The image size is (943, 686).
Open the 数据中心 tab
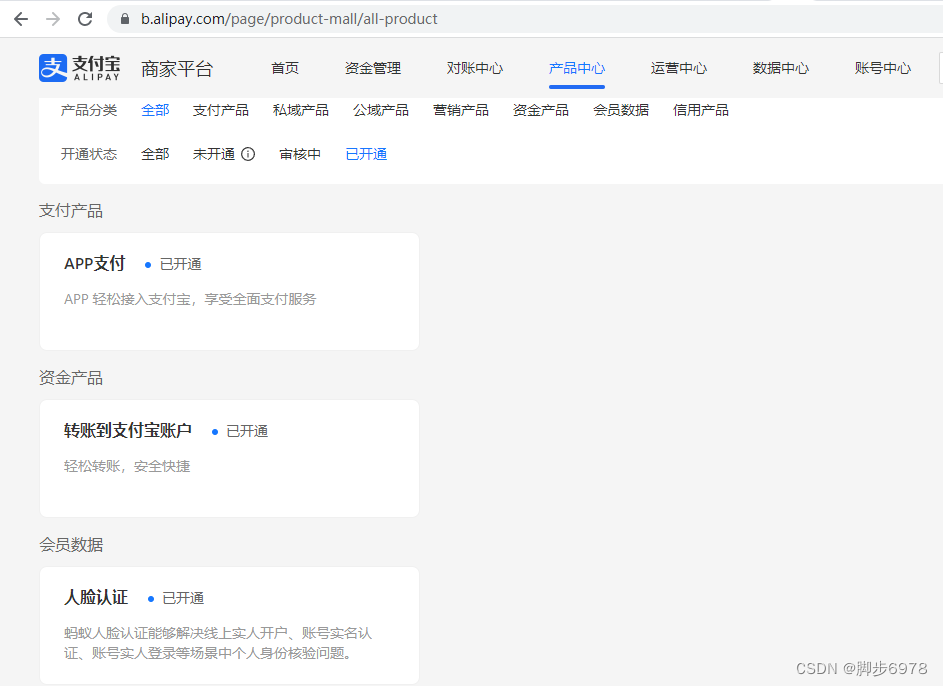pyautogui.click(x=781, y=69)
